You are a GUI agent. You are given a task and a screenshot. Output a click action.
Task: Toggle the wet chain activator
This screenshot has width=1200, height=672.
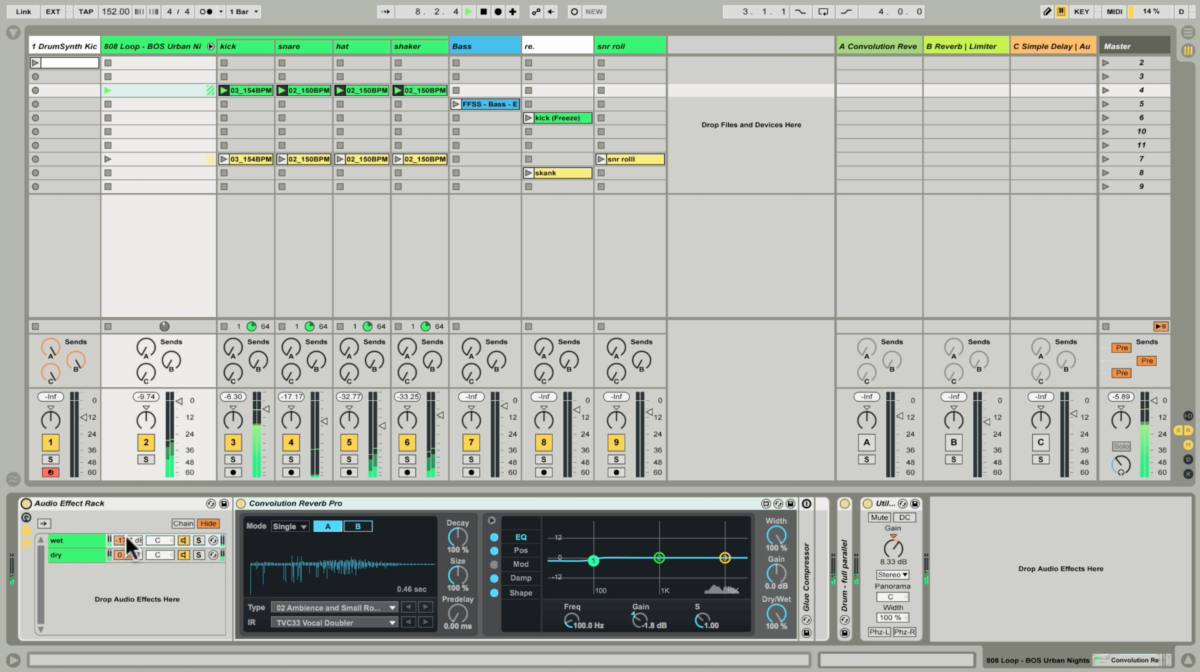pyautogui.click(x=185, y=540)
